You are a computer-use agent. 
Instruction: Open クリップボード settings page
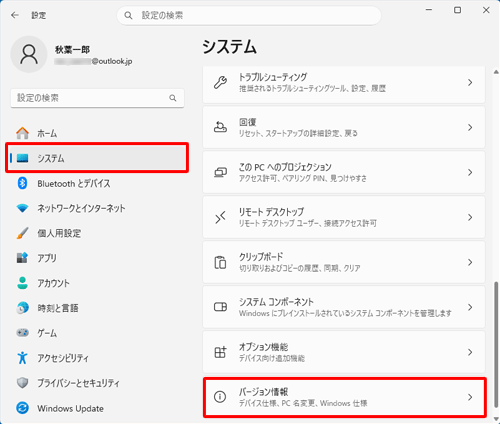point(344,262)
